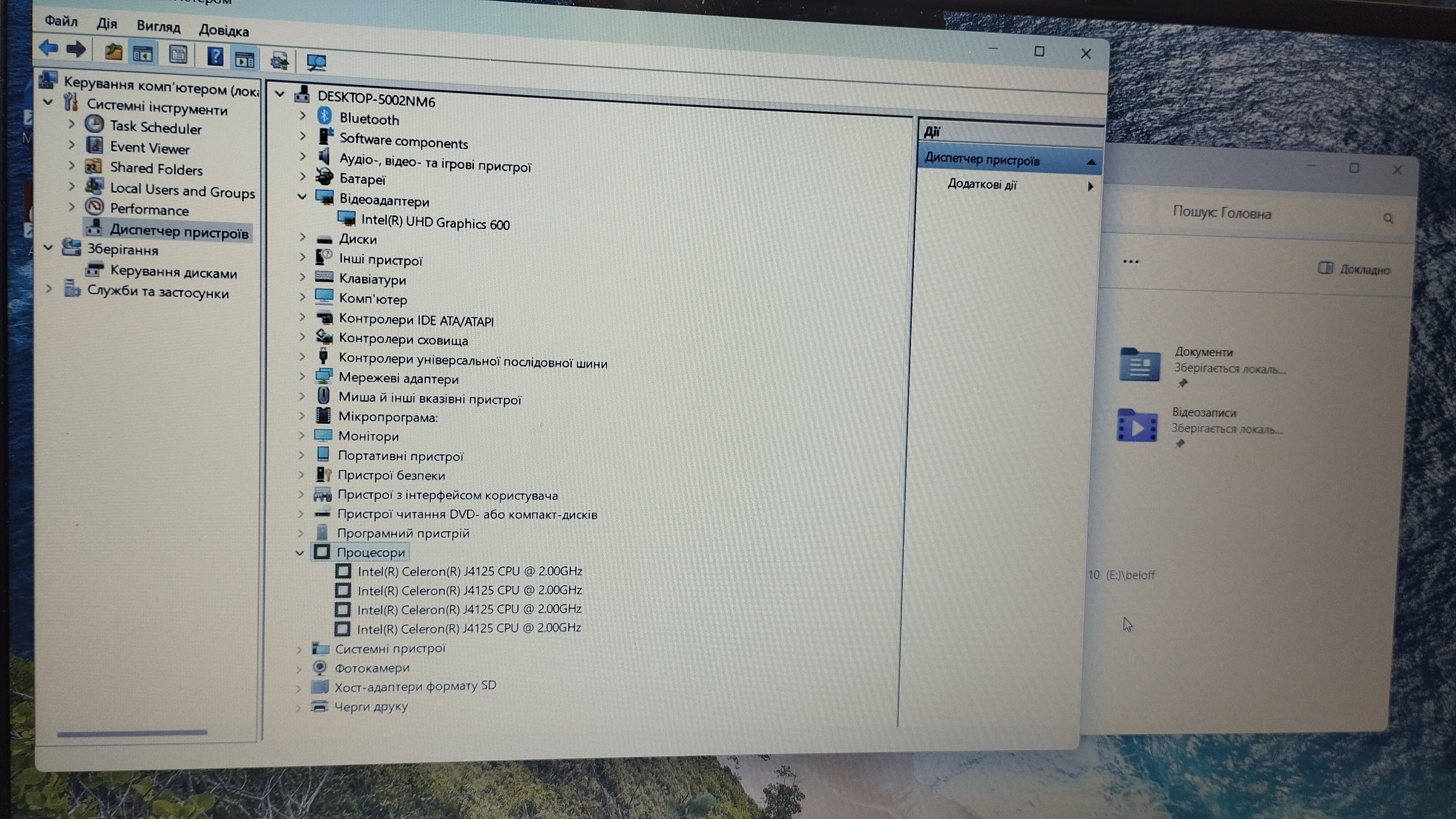Open the Вигляд menu
Image resolution: width=1456 pixels, height=819 pixels.
pyautogui.click(x=158, y=26)
